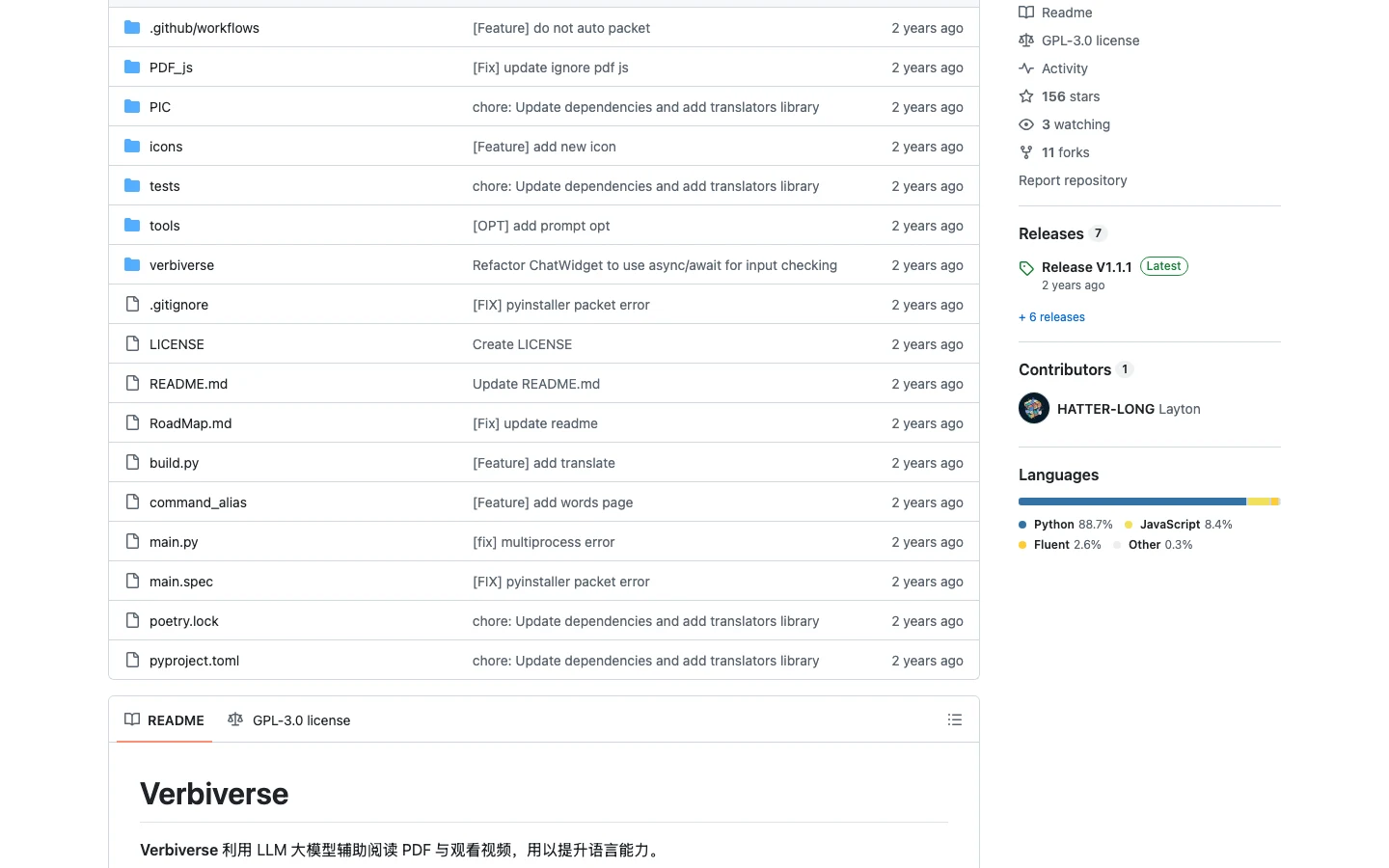Open the Release V1.1.1 link
The image size is (1389, 868).
[x=1086, y=267]
